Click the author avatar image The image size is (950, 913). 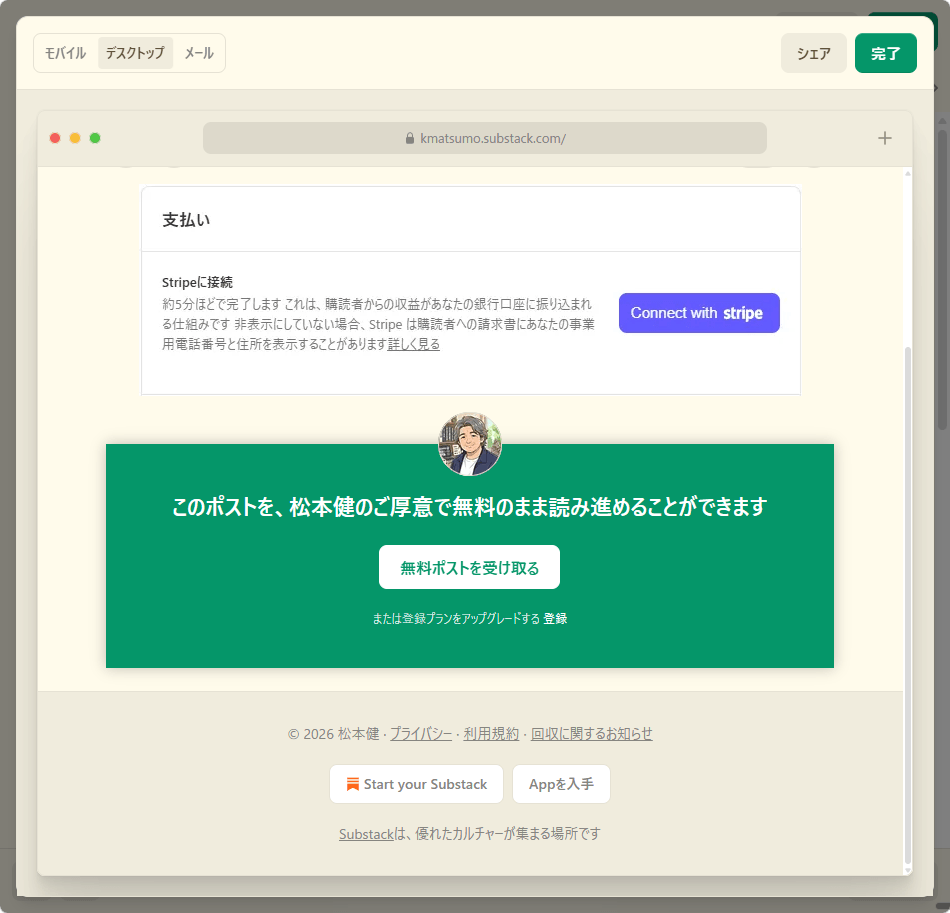[470, 444]
